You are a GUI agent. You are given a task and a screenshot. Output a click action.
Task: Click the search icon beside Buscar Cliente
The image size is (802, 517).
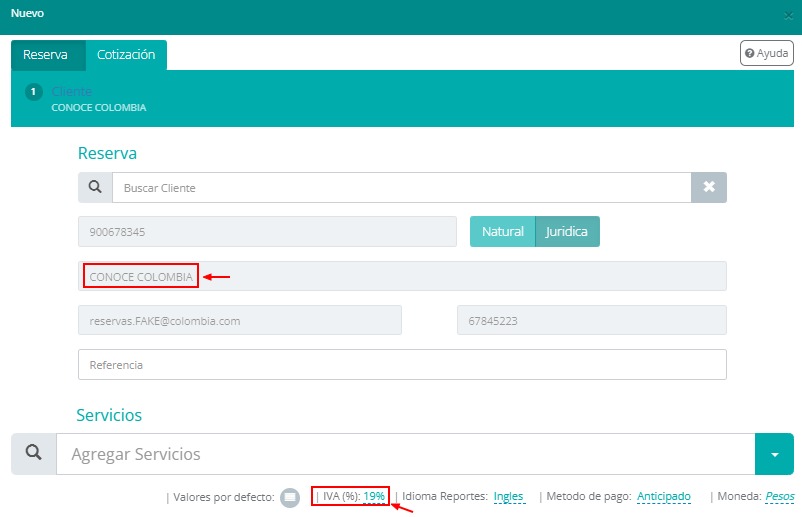95,187
